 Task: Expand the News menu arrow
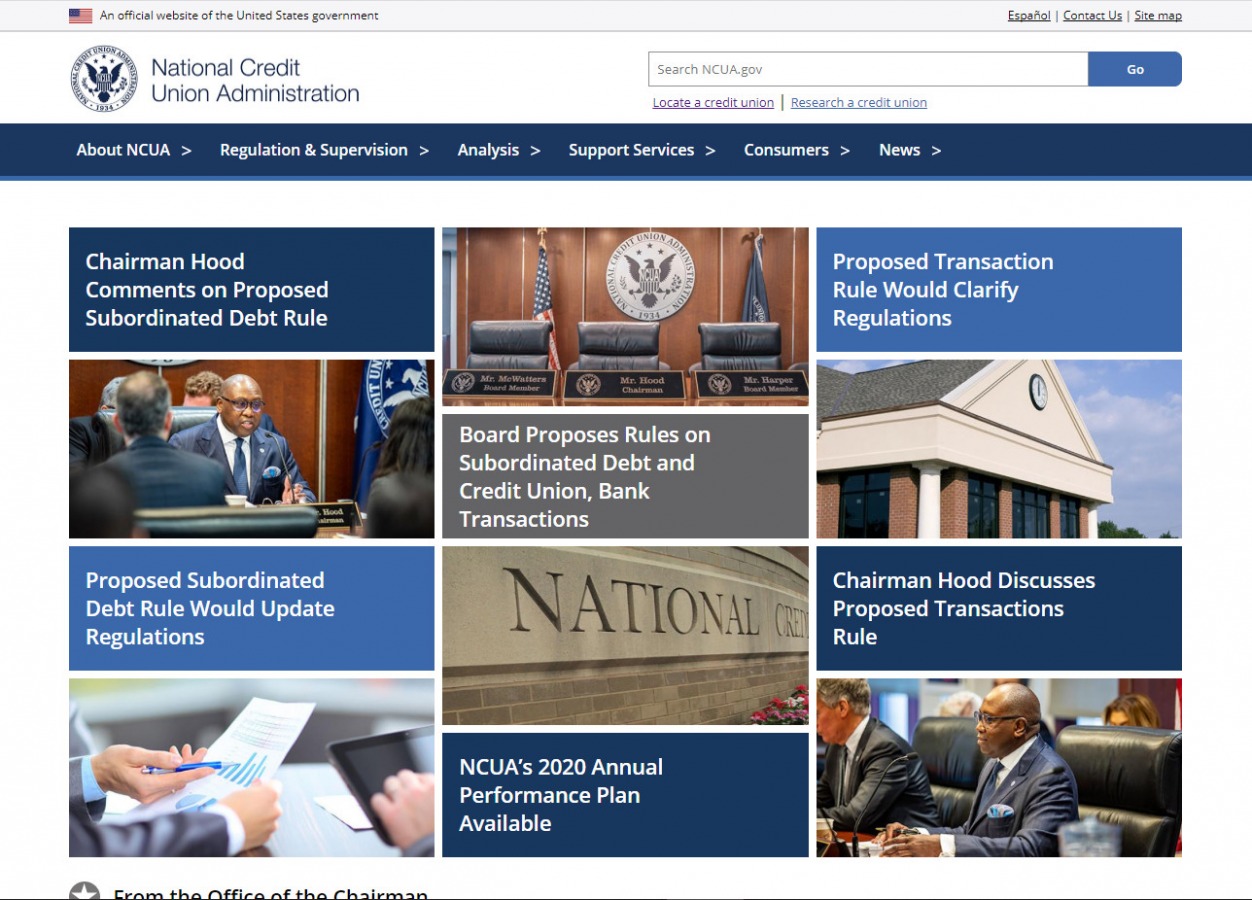coord(936,151)
